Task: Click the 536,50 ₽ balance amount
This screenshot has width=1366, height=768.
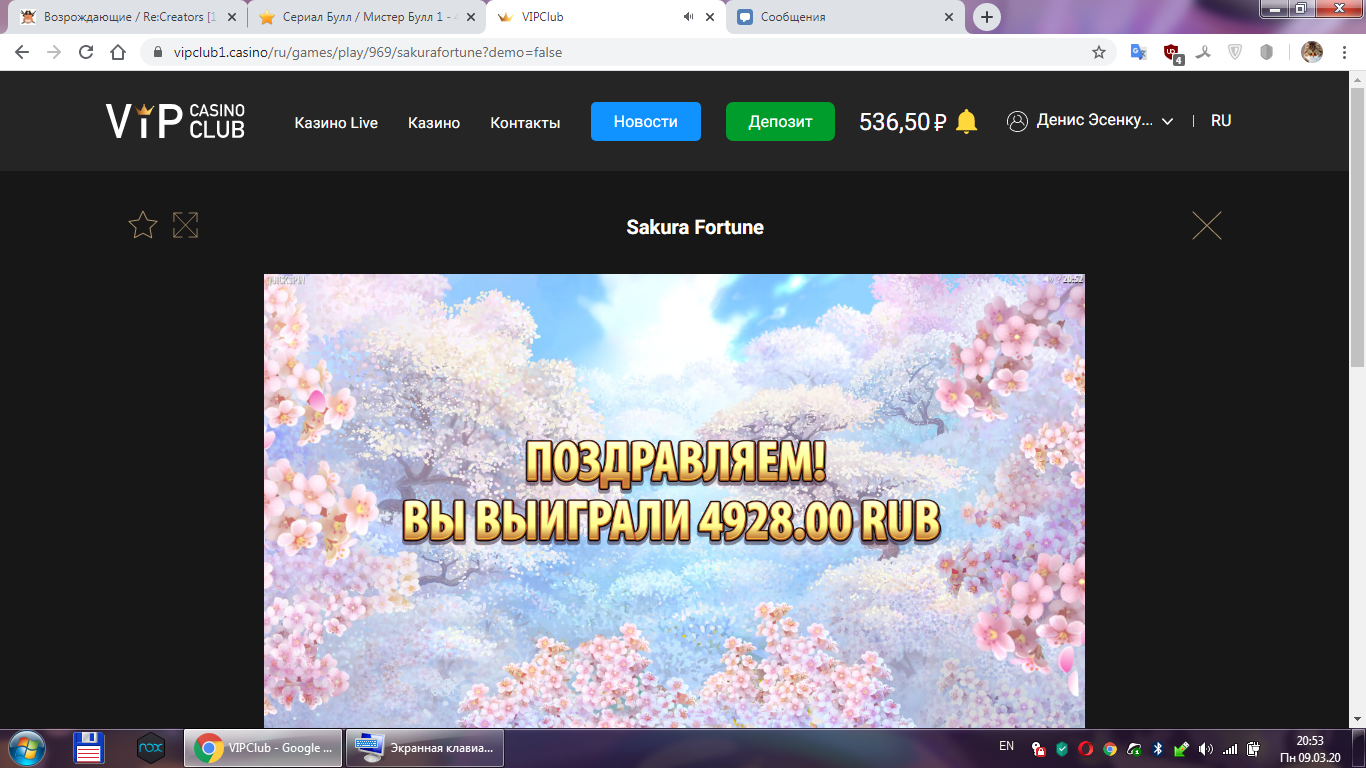Action: [x=903, y=122]
